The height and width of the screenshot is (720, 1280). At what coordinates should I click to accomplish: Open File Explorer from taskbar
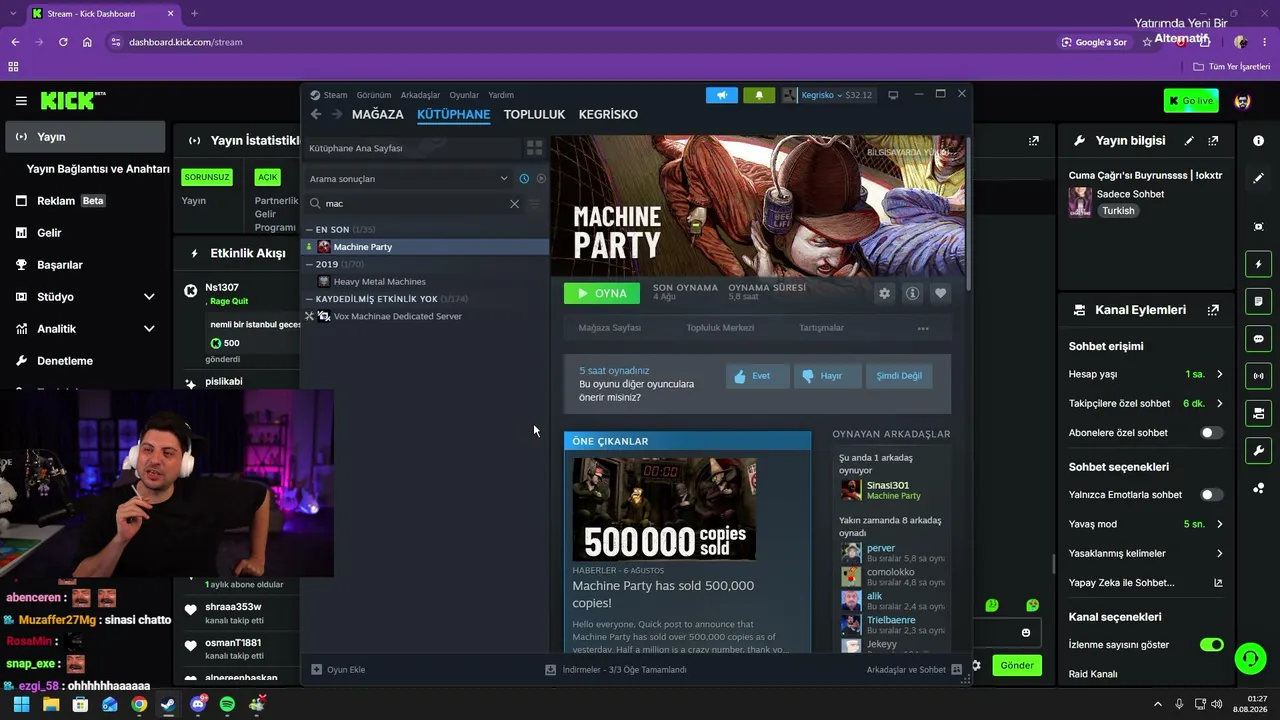[51, 704]
